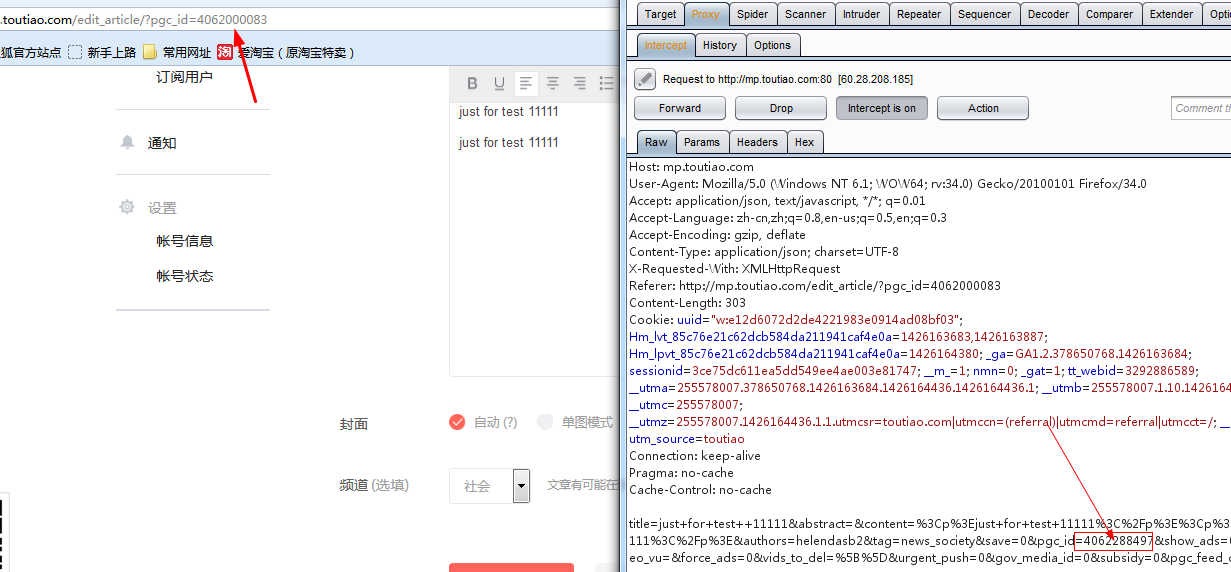The image size is (1231, 572).
Task: Click the X-Requested-With header line
Action: [x=735, y=269]
